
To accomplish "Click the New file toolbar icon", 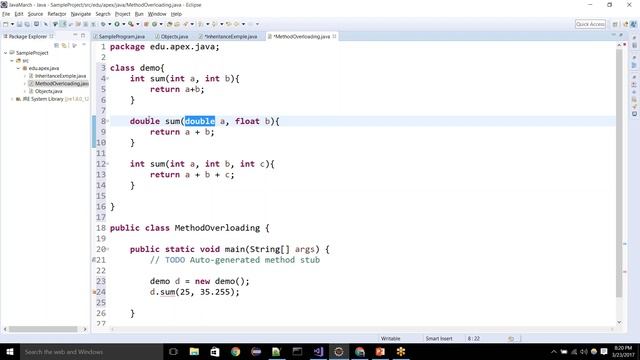I will click(6, 24).
